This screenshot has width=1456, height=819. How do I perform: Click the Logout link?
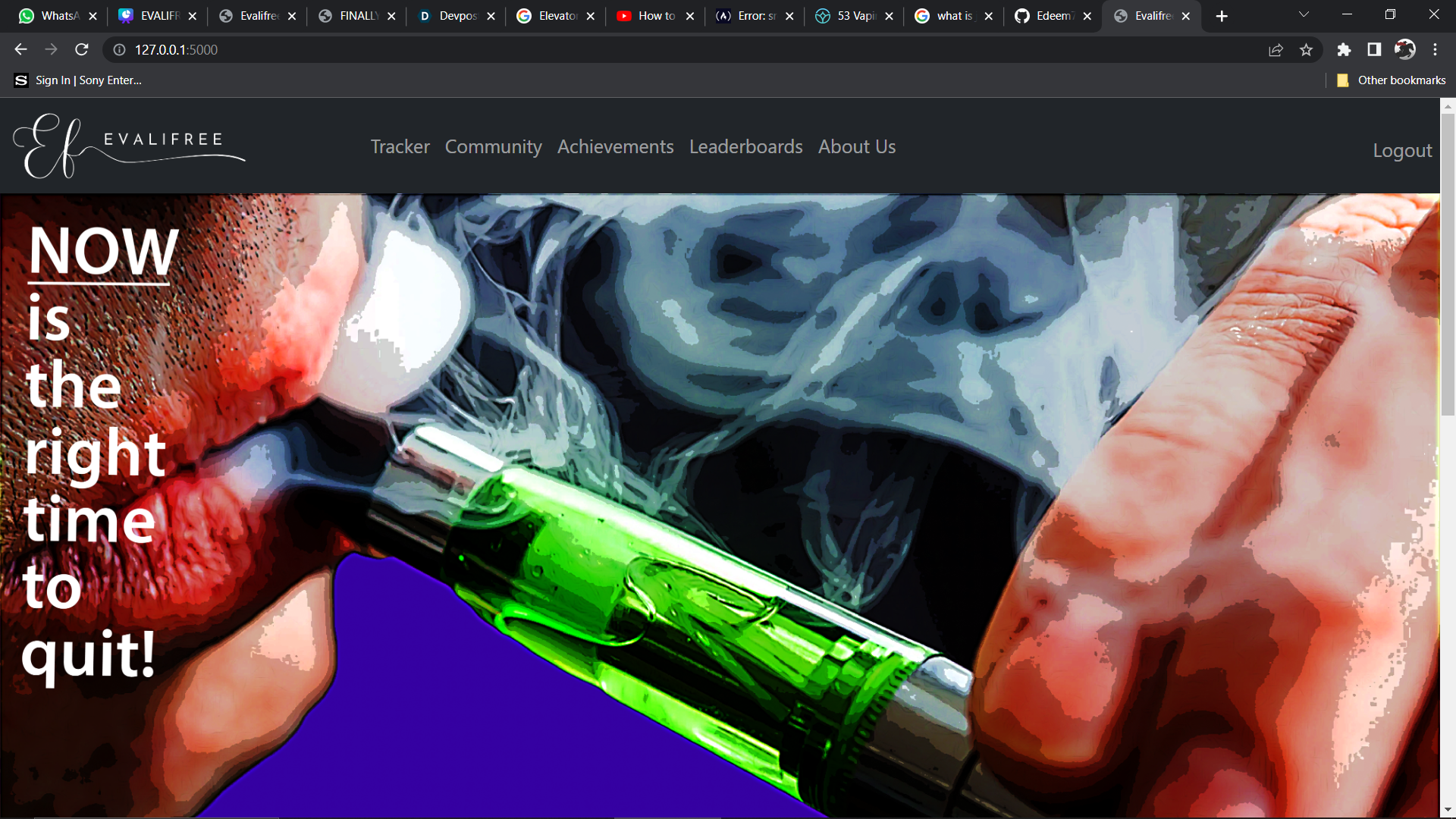1402,150
